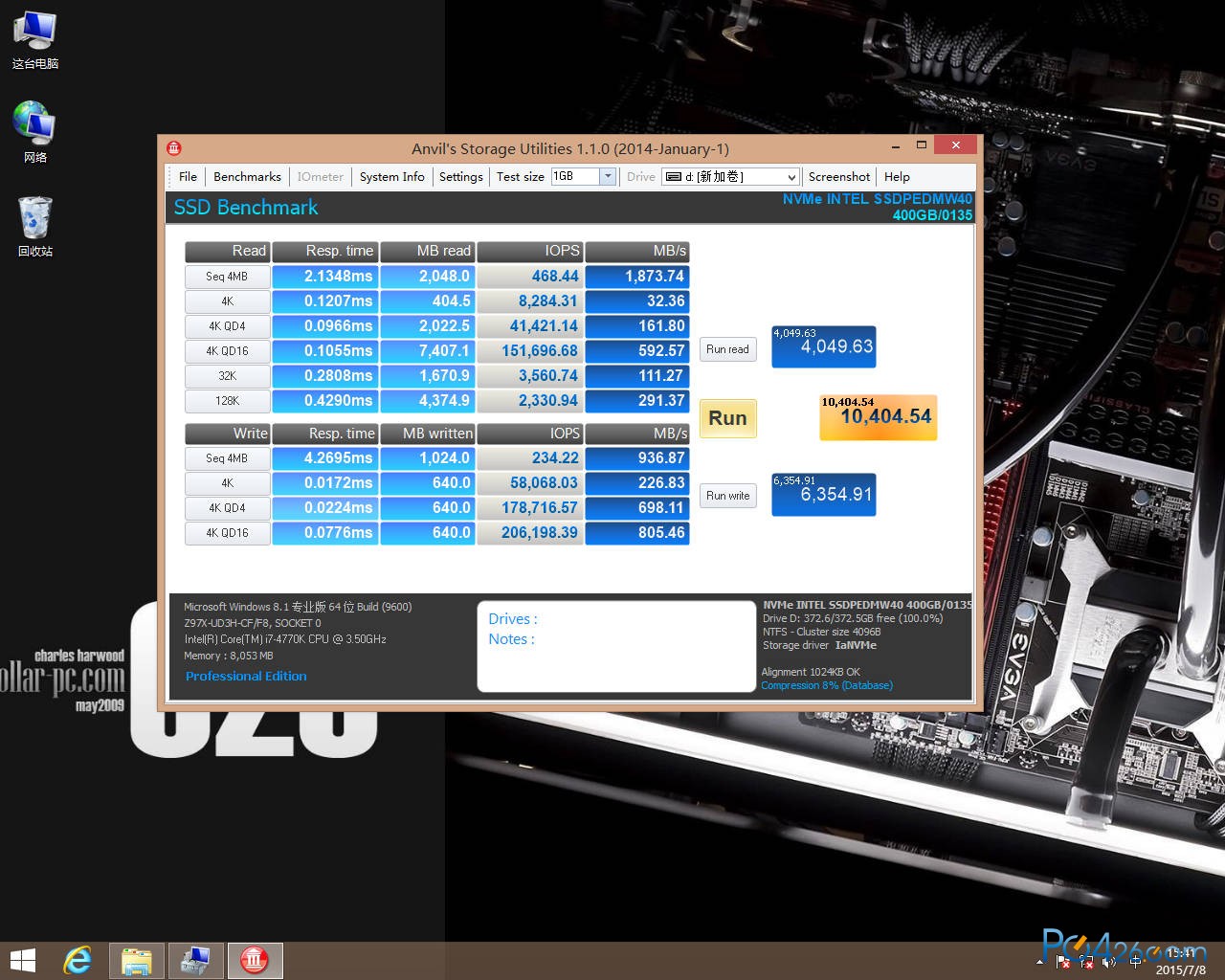This screenshot has height=980, width=1225.
Task: Click the 2.1348ms response time cell
Action: pyautogui.click(x=325, y=277)
